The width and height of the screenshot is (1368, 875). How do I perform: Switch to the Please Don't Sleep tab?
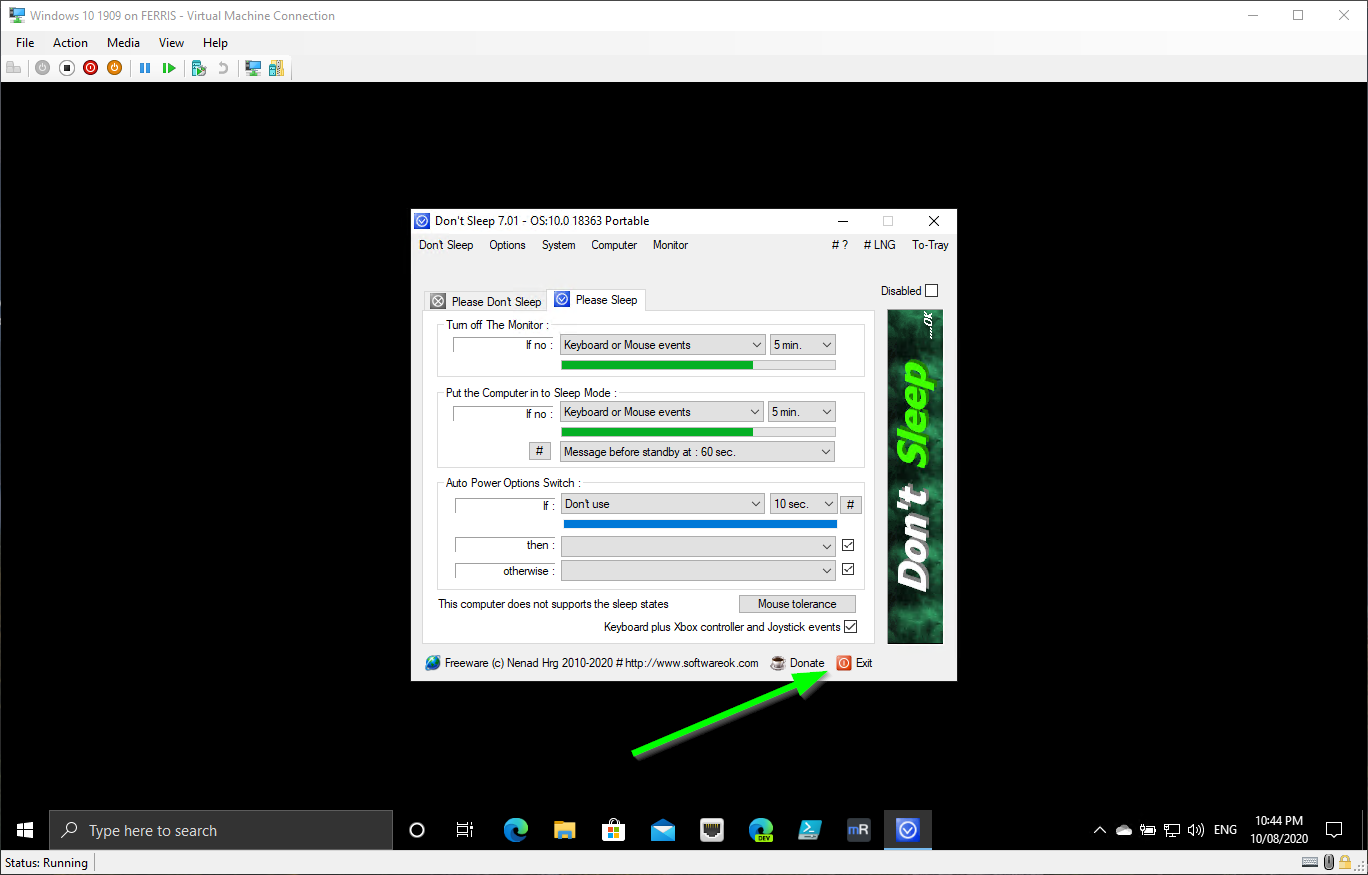coord(486,300)
